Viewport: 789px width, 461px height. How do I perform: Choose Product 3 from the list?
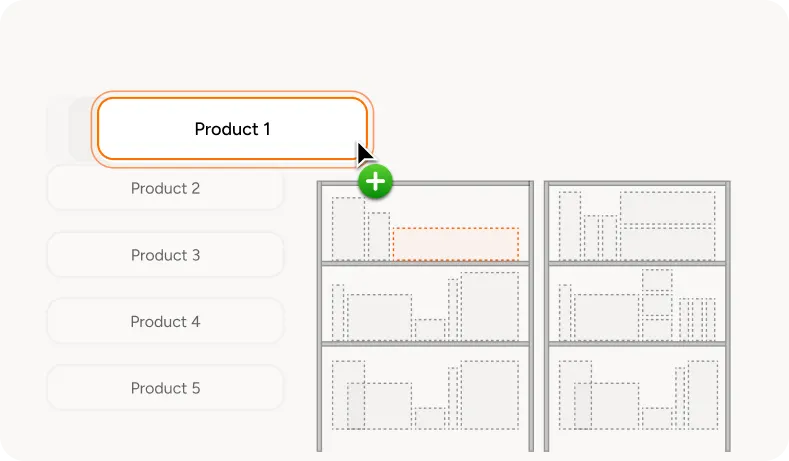(166, 255)
